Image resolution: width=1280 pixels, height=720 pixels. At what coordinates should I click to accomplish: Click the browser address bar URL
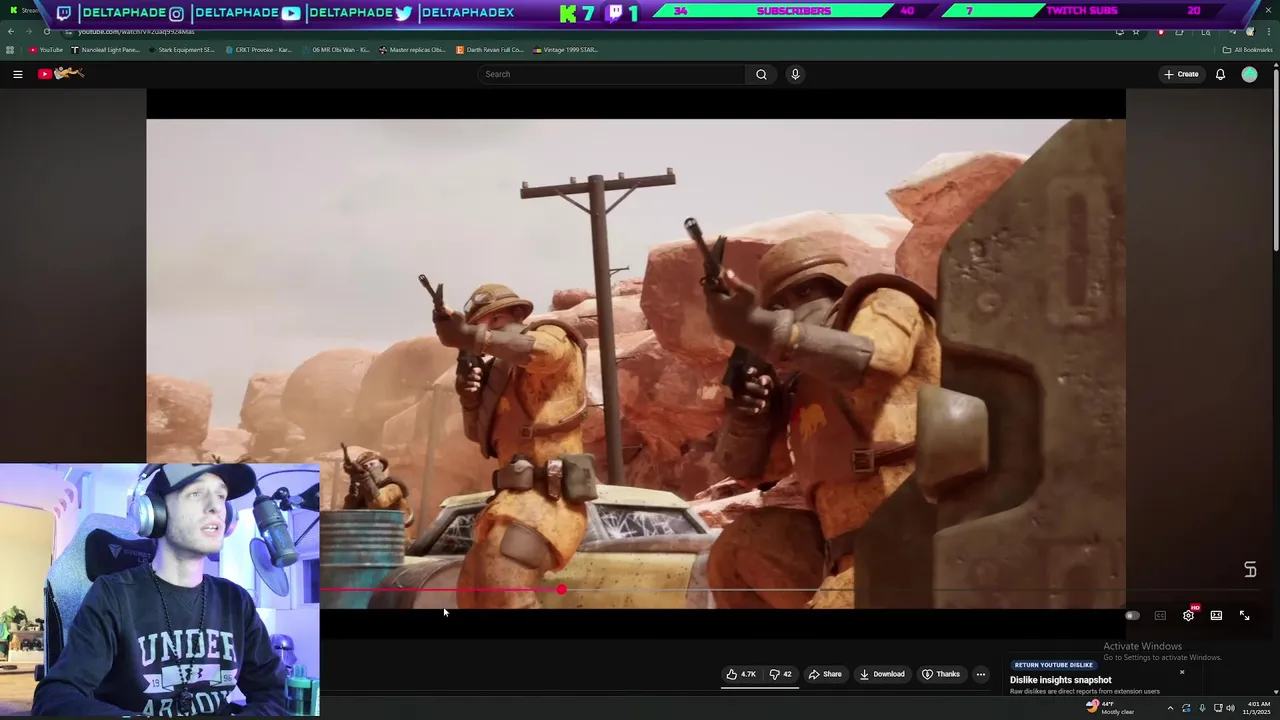[x=135, y=32]
